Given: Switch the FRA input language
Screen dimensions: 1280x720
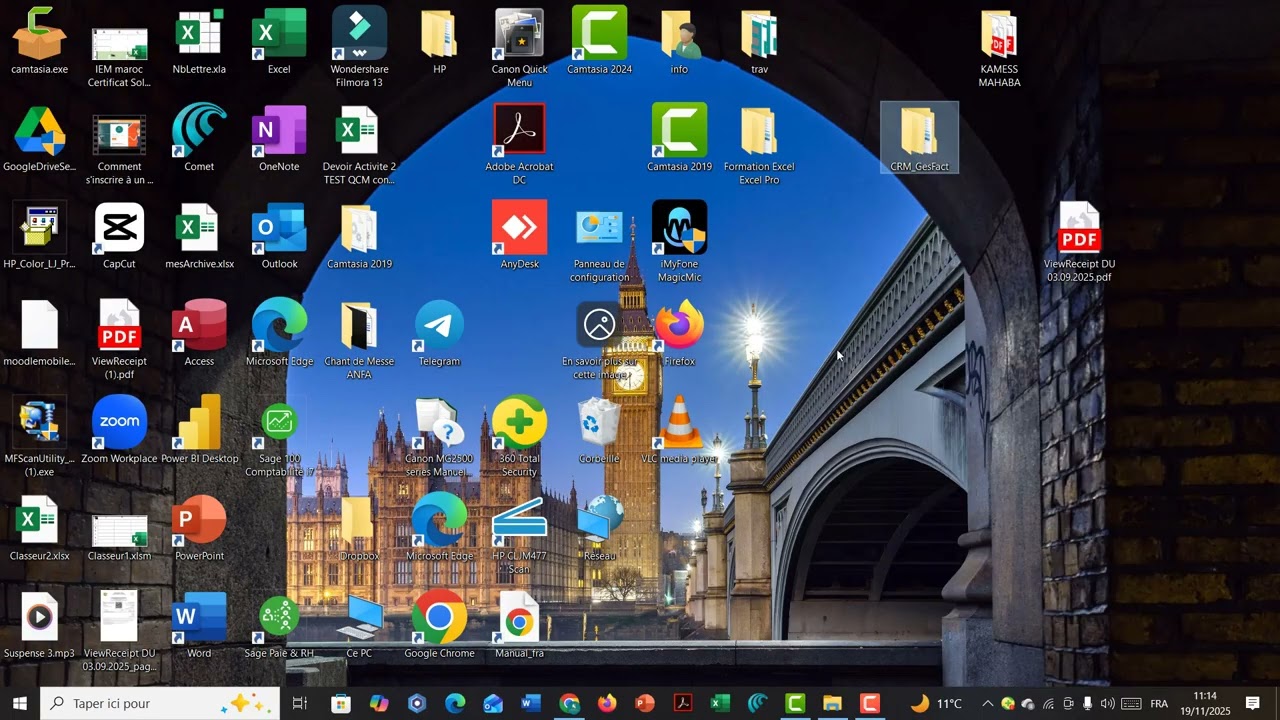Looking at the screenshot, I should coord(1159,704).
